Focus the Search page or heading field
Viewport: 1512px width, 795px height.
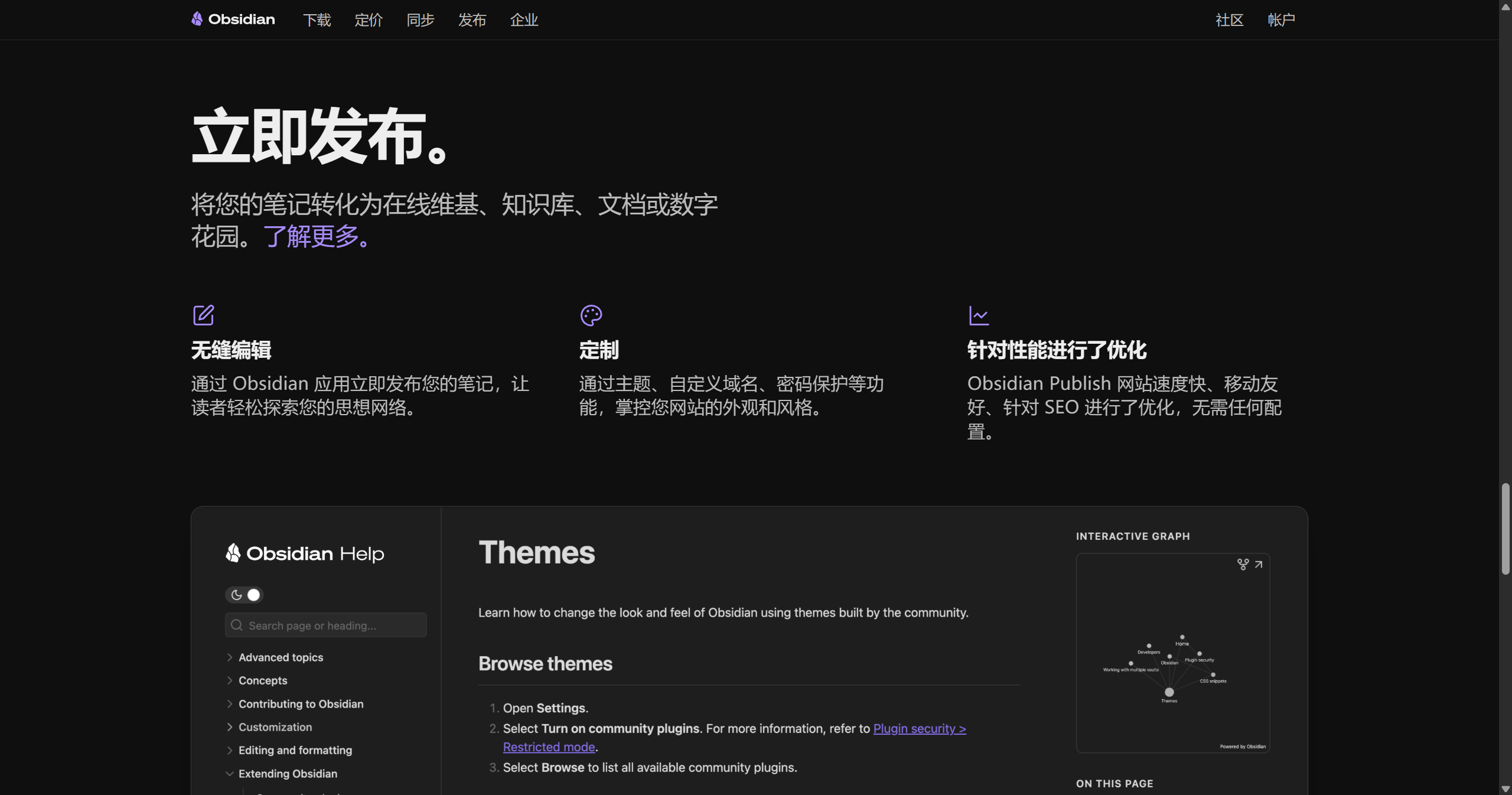pyautogui.click(x=326, y=625)
